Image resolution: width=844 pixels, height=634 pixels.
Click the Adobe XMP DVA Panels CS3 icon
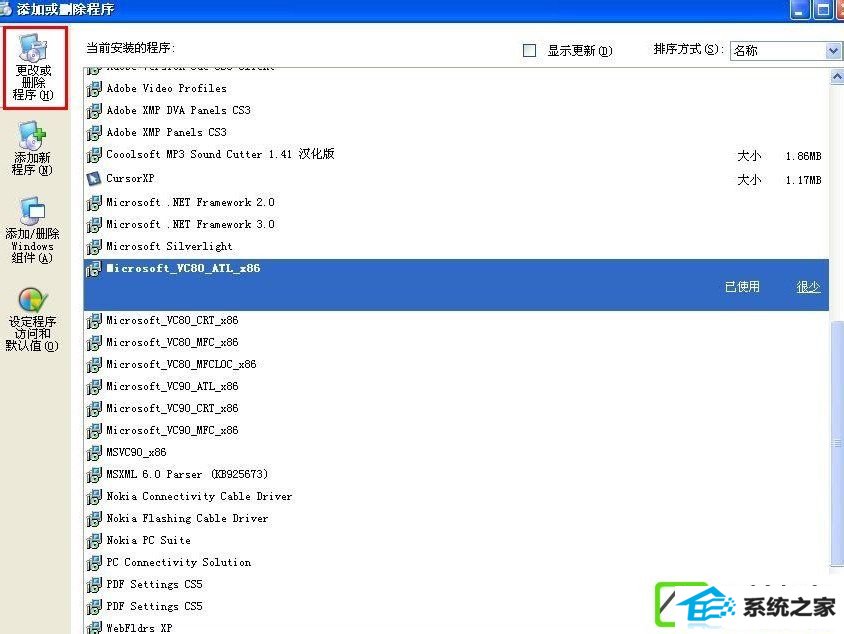[94, 110]
